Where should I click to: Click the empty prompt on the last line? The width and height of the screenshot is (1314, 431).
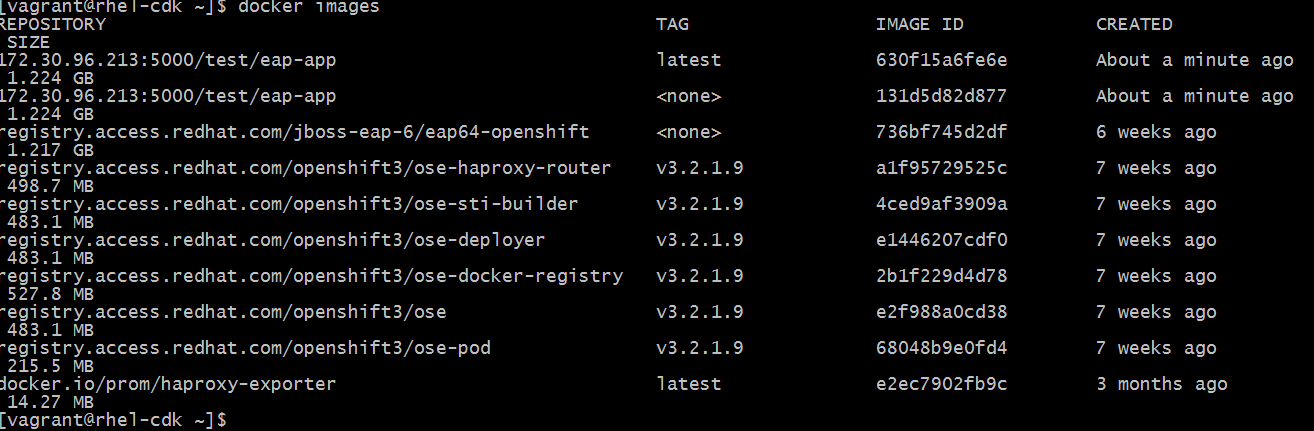(x=238, y=420)
